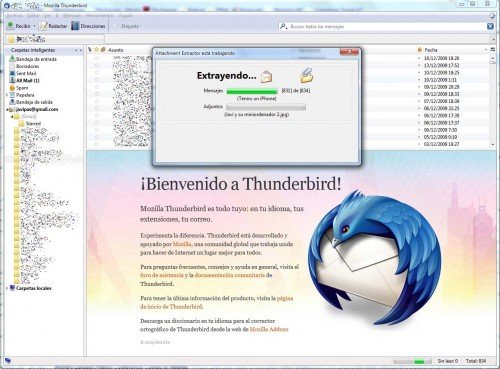
Task: Star the message dated 10/12/2009 1:11
Action: pyautogui.click(x=97, y=80)
